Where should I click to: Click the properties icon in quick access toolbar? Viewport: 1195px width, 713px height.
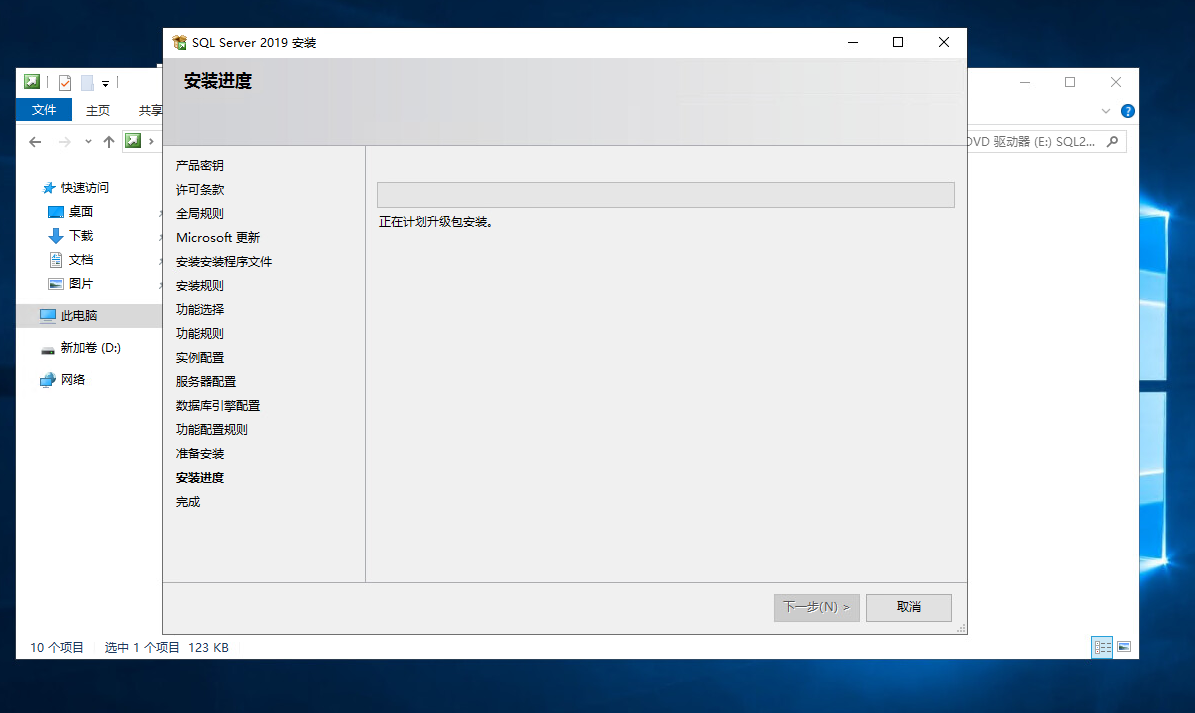click(x=65, y=83)
